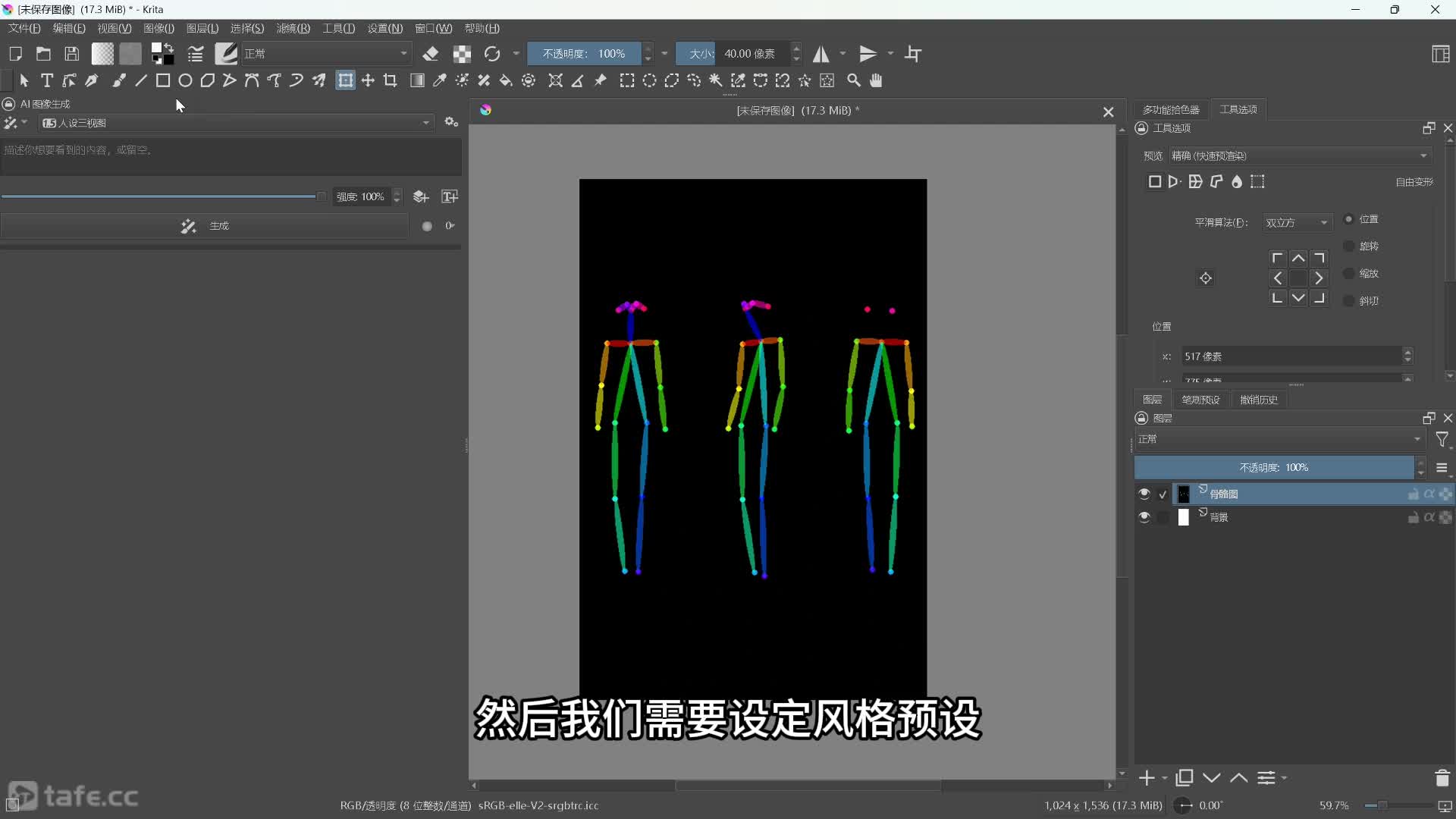This screenshot has height=819, width=1456.
Task: Expand add layer options arrow
Action: point(1165,778)
